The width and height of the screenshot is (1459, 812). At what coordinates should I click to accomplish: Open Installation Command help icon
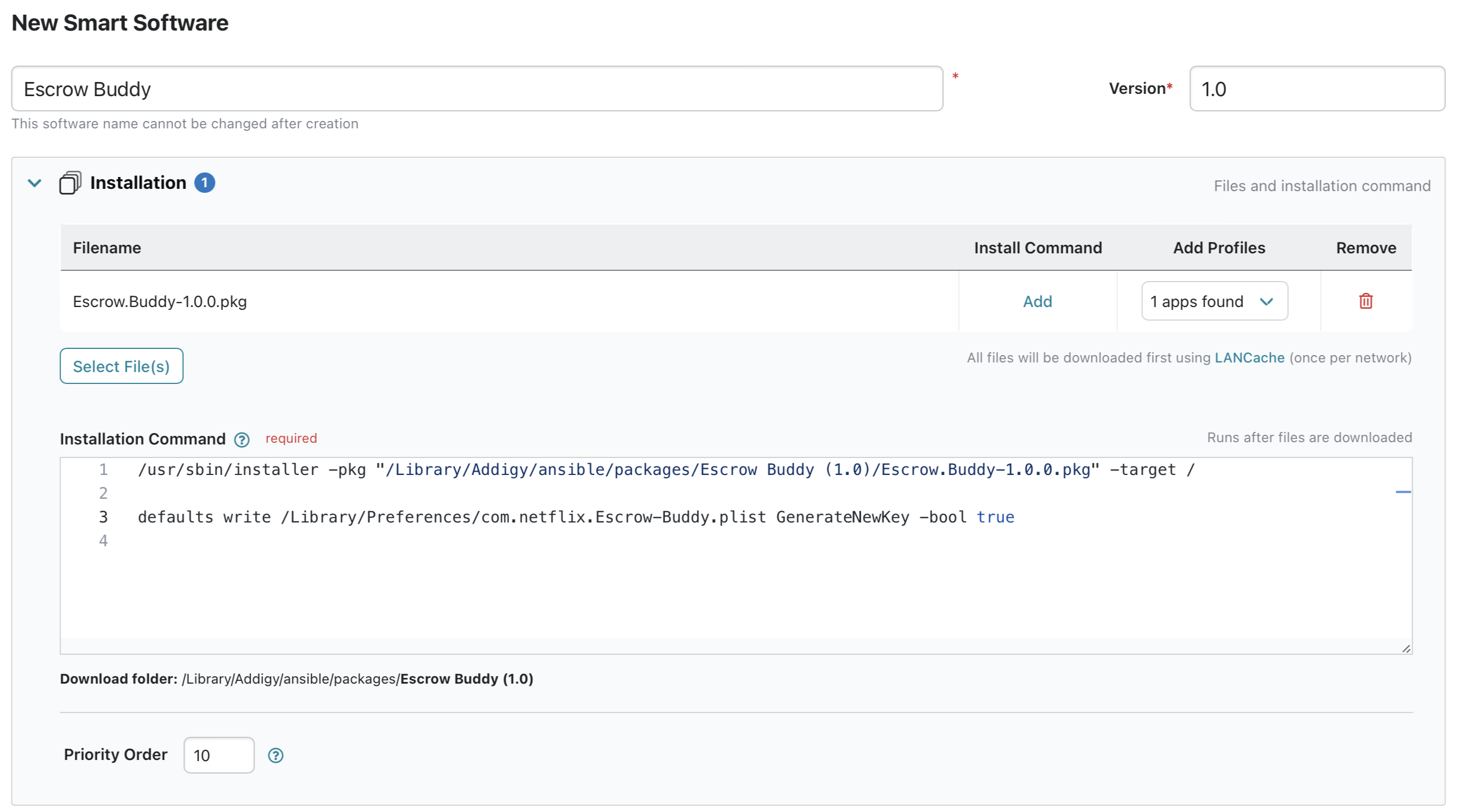(242, 440)
